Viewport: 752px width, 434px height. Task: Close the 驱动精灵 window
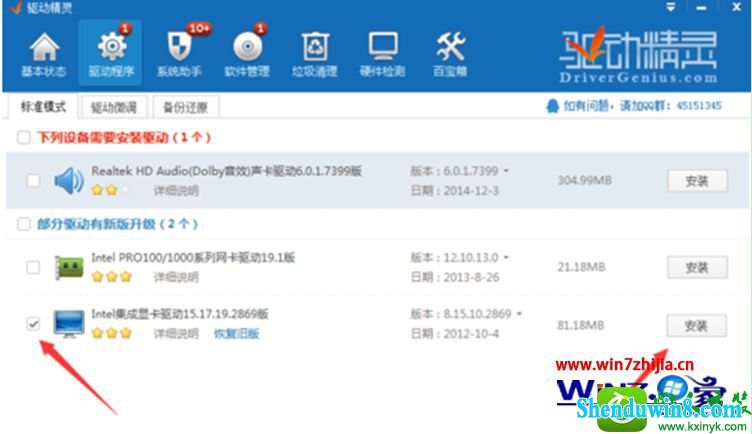click(737, 7)
